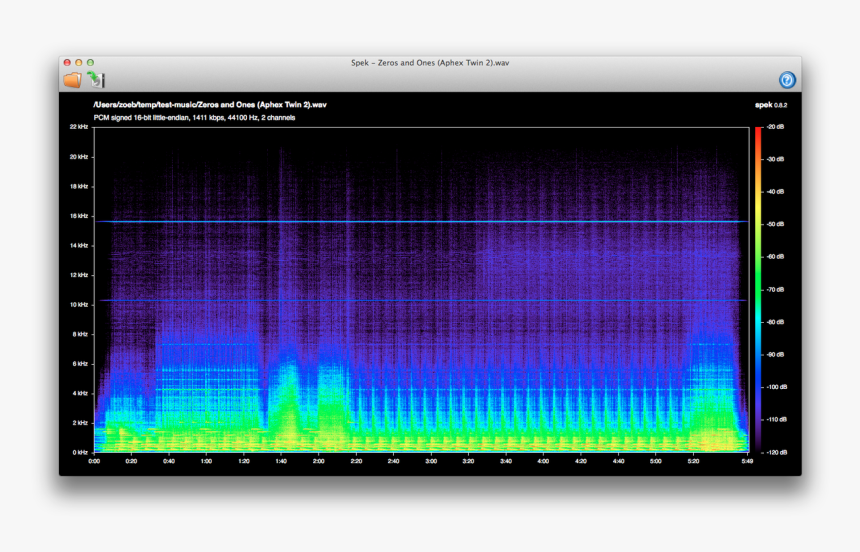Click the '1:20' time axis label

pos(244,461)
